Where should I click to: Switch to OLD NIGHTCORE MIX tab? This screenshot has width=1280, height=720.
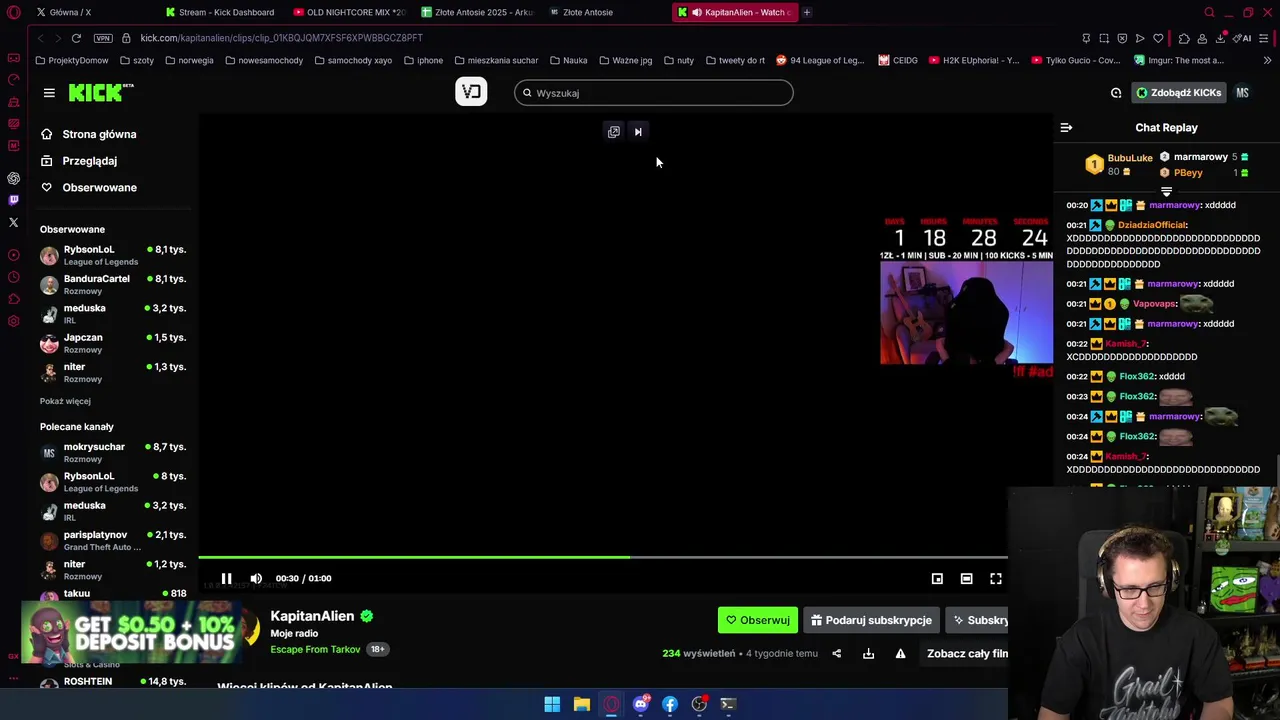(349, 12)
